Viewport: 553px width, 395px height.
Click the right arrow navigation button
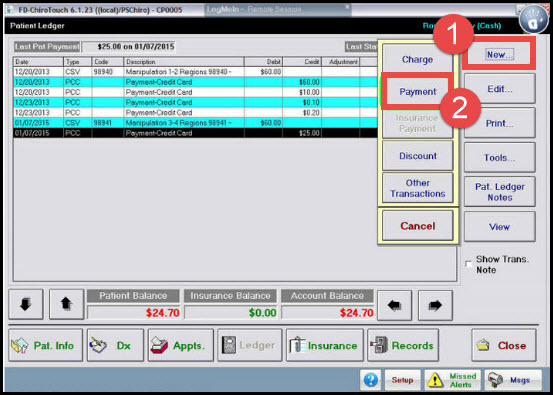(435, 305)
